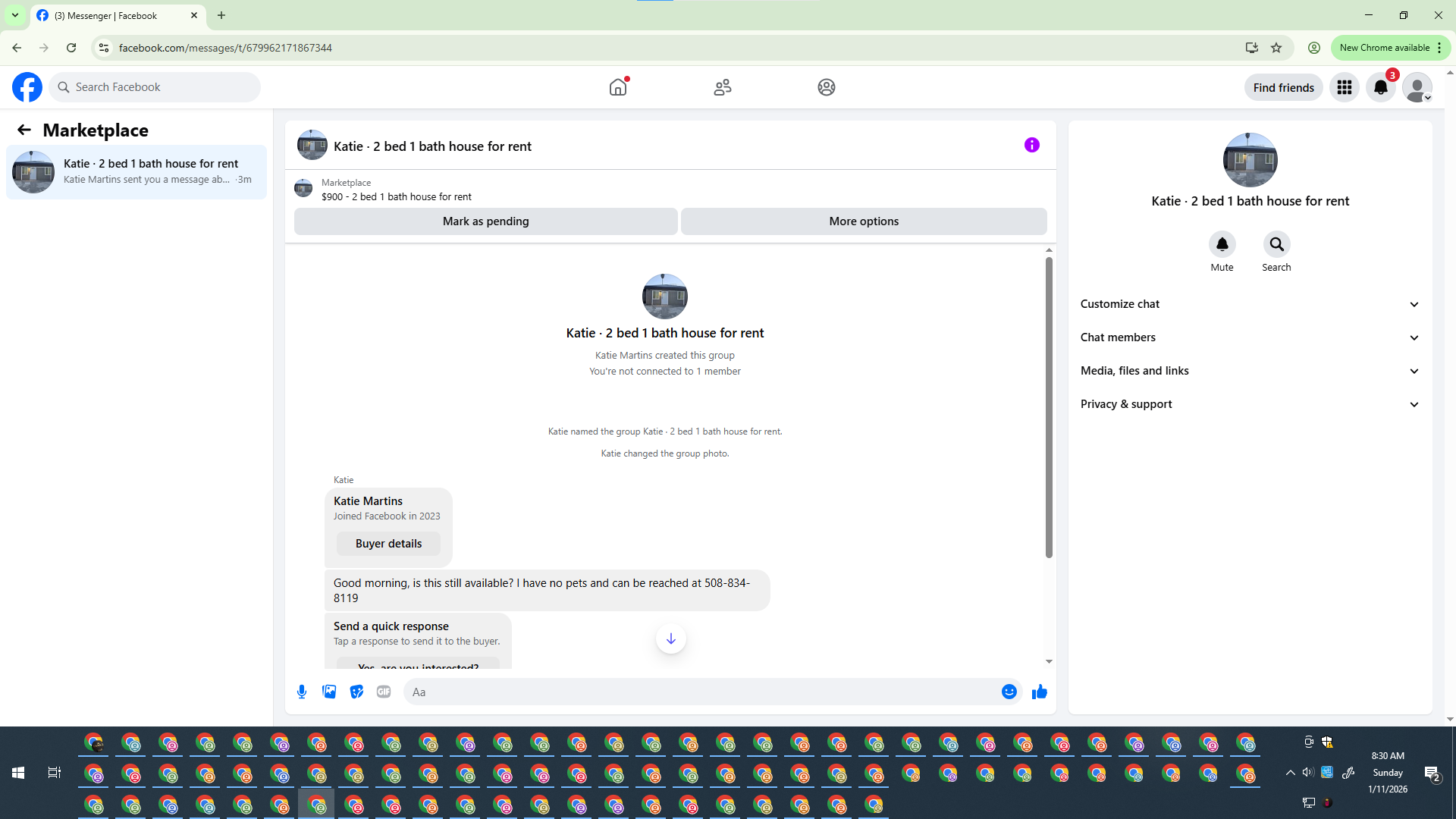Open the account profile menu
This screenshot has height=819, width=1456.
(1417, 87)
